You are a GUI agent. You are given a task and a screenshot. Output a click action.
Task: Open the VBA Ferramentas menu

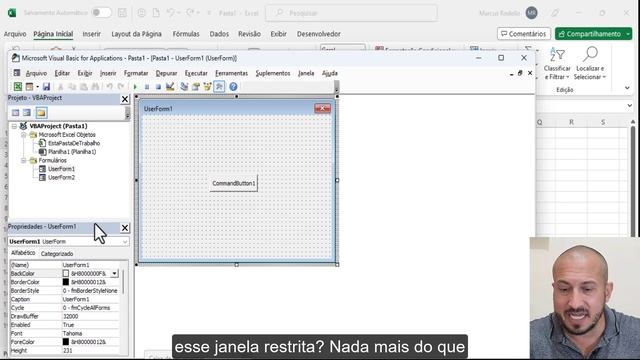click(x=231, y=73)
